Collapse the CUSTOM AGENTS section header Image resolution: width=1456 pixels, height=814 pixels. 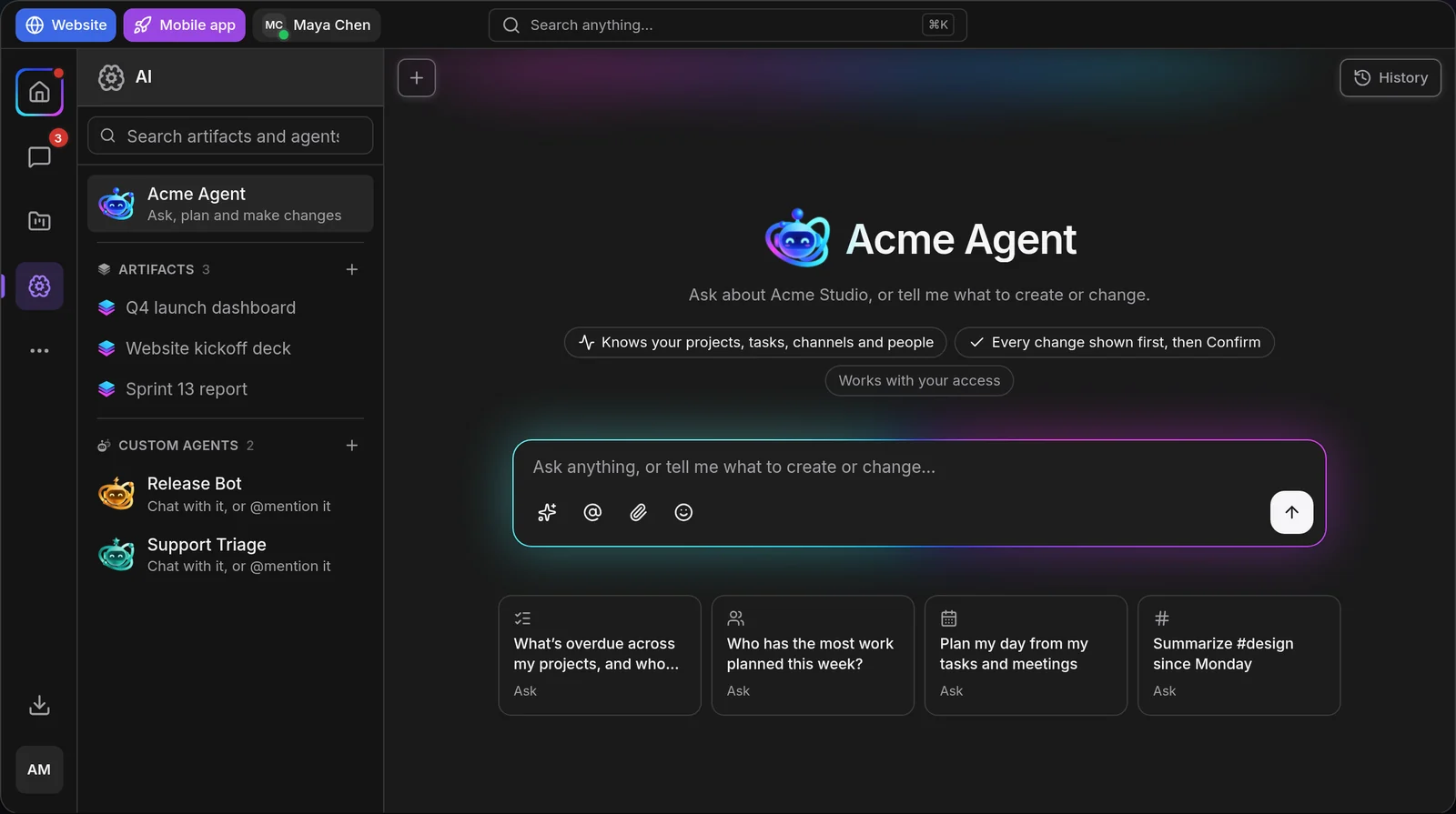[176, 446]
